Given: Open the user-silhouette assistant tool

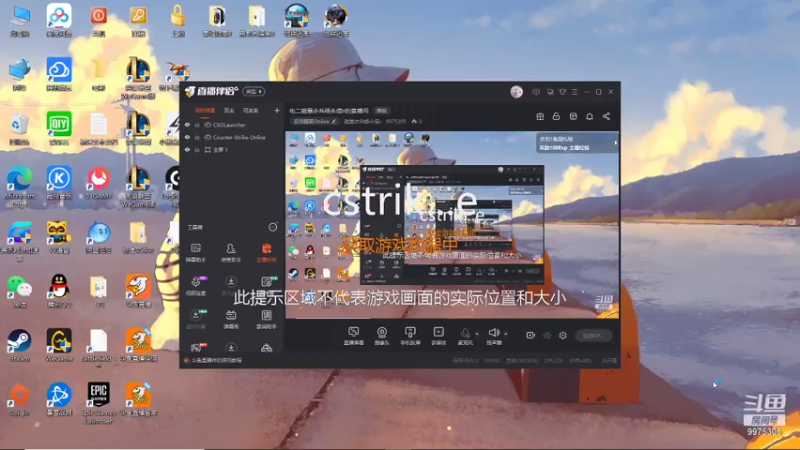Looking at the screenshot, I should (x=231, y=252).
